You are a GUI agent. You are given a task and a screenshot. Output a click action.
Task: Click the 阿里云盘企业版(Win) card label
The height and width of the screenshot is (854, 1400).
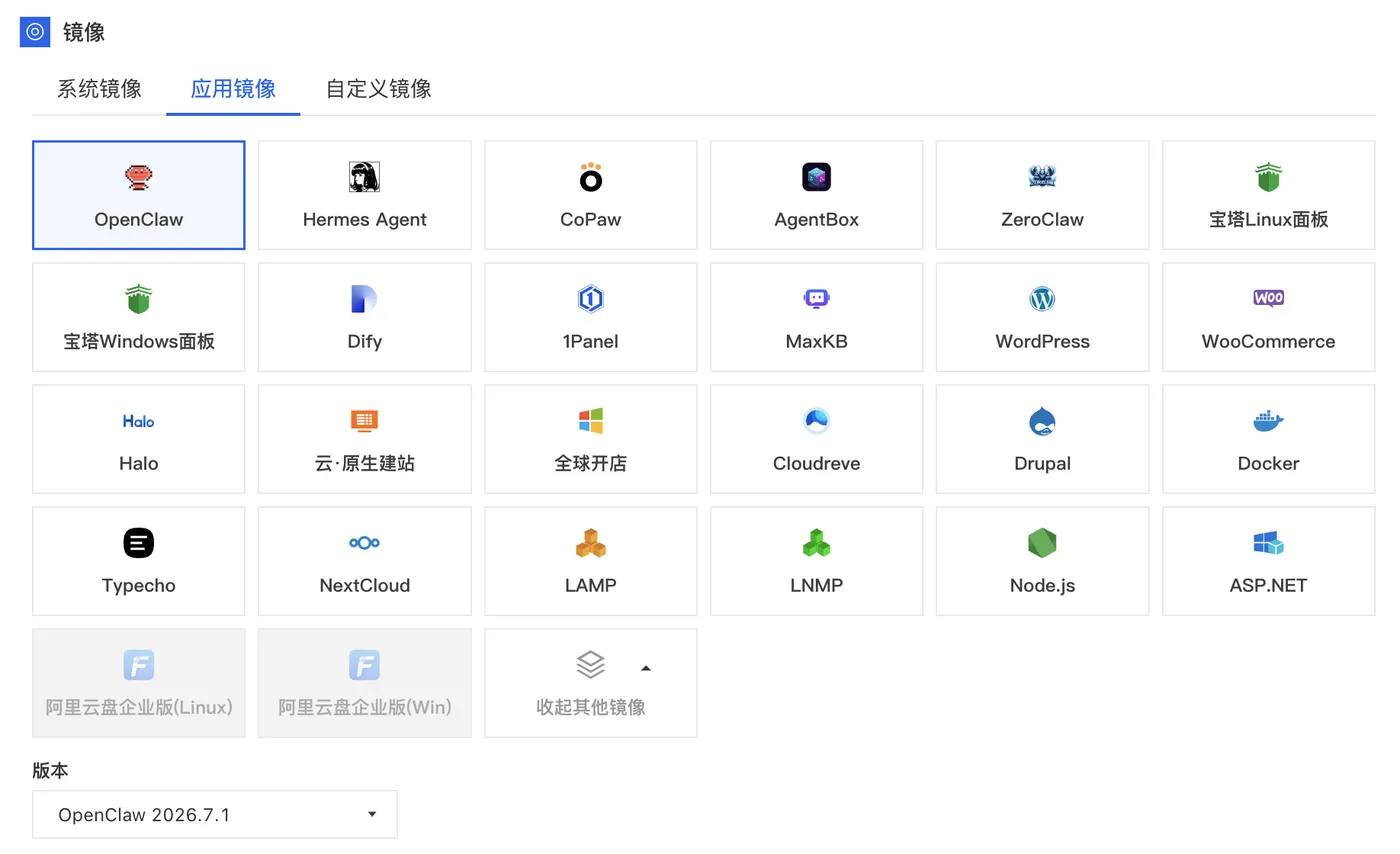coord(364,707)
